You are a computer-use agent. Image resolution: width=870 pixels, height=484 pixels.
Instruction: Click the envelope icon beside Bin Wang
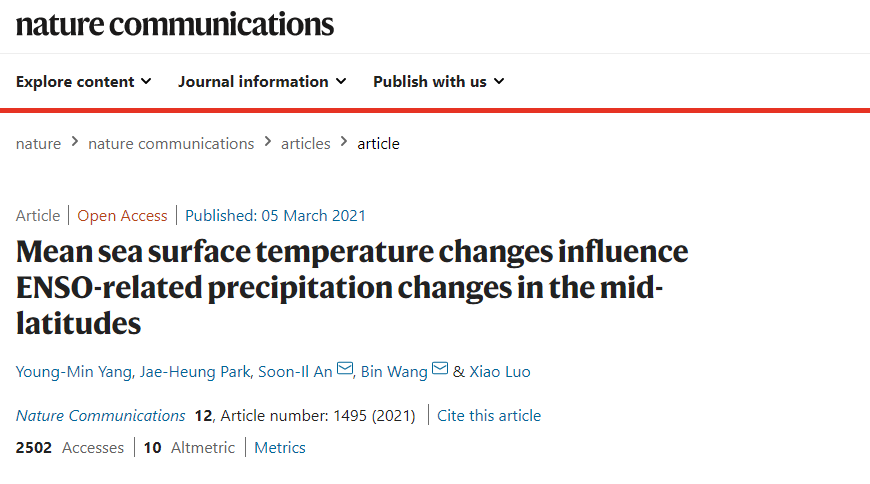pyautogui.click(x=440, y=370)
